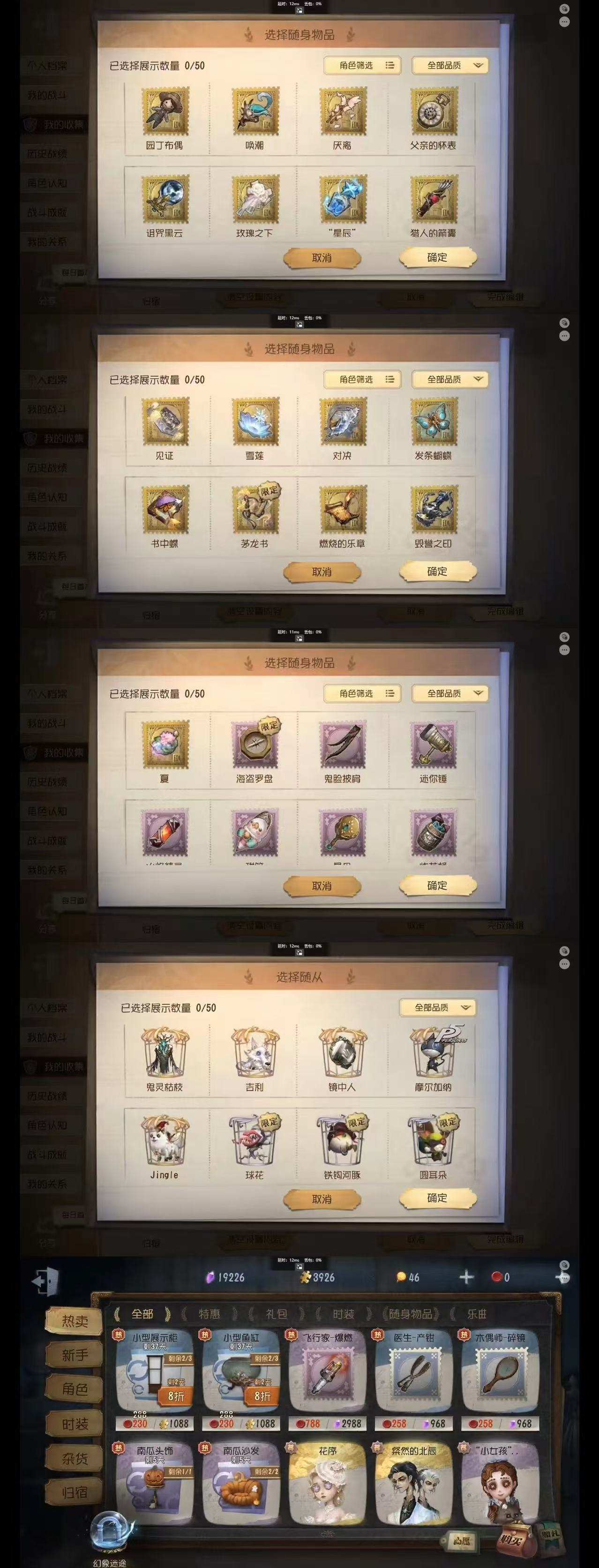Expand 全部品质 dropdown above 发条蝴蝶 item
This screenshot has height=1568, width=599.
tap(450, 379)
